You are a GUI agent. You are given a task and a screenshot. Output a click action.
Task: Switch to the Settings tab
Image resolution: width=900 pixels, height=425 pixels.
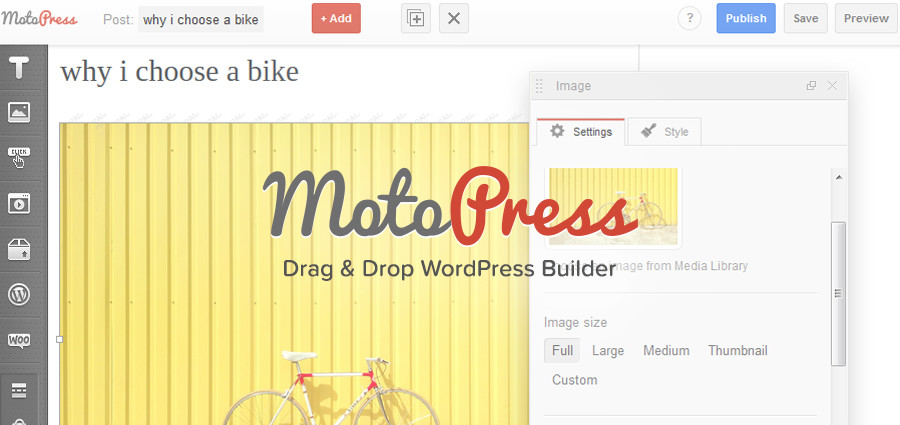click(x=581, y=132)
